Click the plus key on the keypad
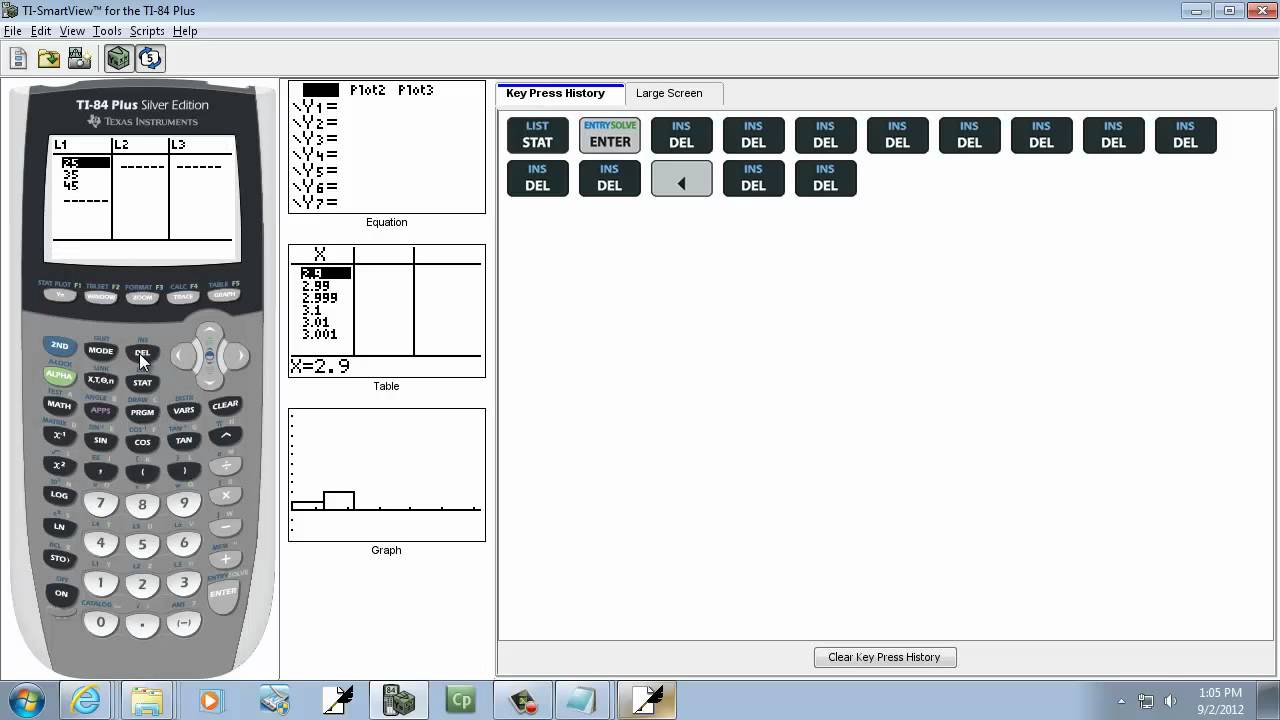1280x720 pixels. (225, 559)
